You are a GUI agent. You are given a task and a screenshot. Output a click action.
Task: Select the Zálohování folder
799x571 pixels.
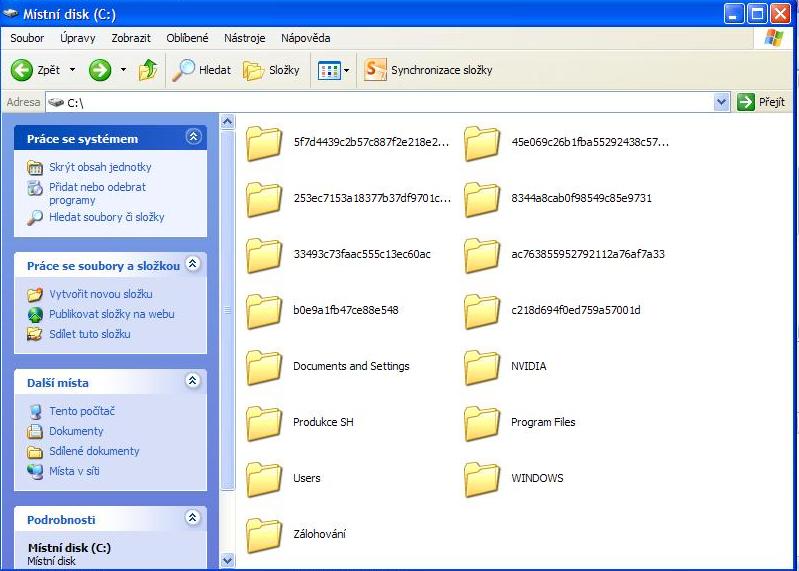tap(264, 535)
